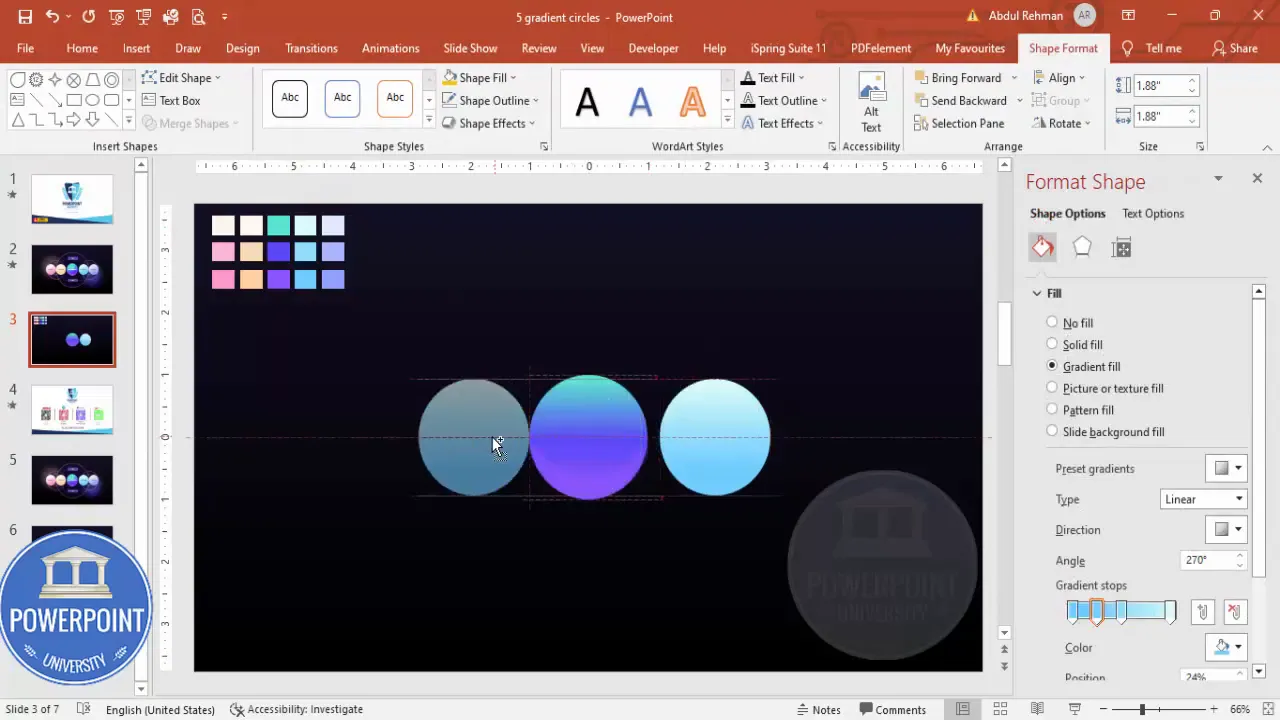Open Bring Forward command

pyautogui.click(x=957, y=77)
